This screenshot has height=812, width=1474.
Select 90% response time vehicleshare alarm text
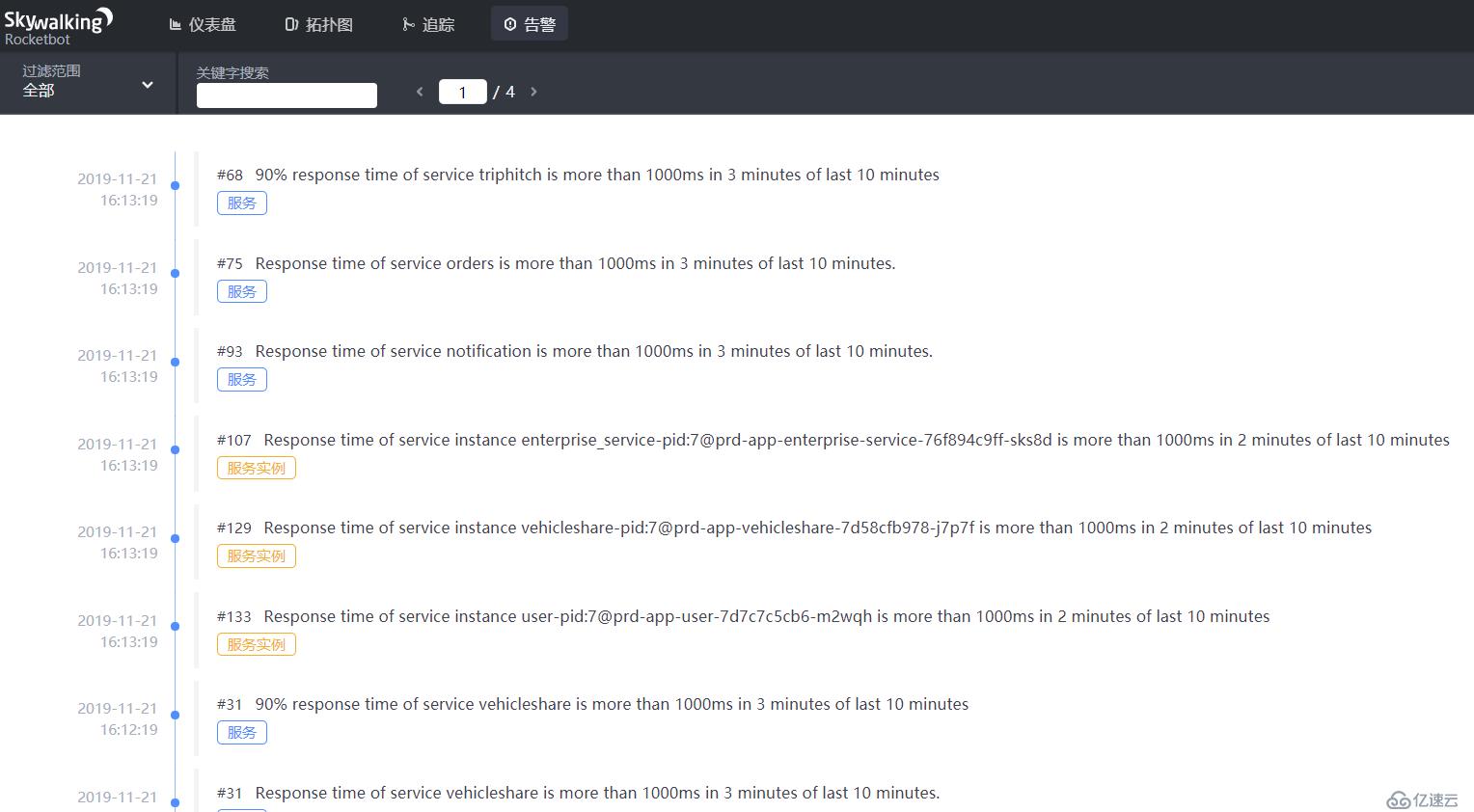(612, 704)
